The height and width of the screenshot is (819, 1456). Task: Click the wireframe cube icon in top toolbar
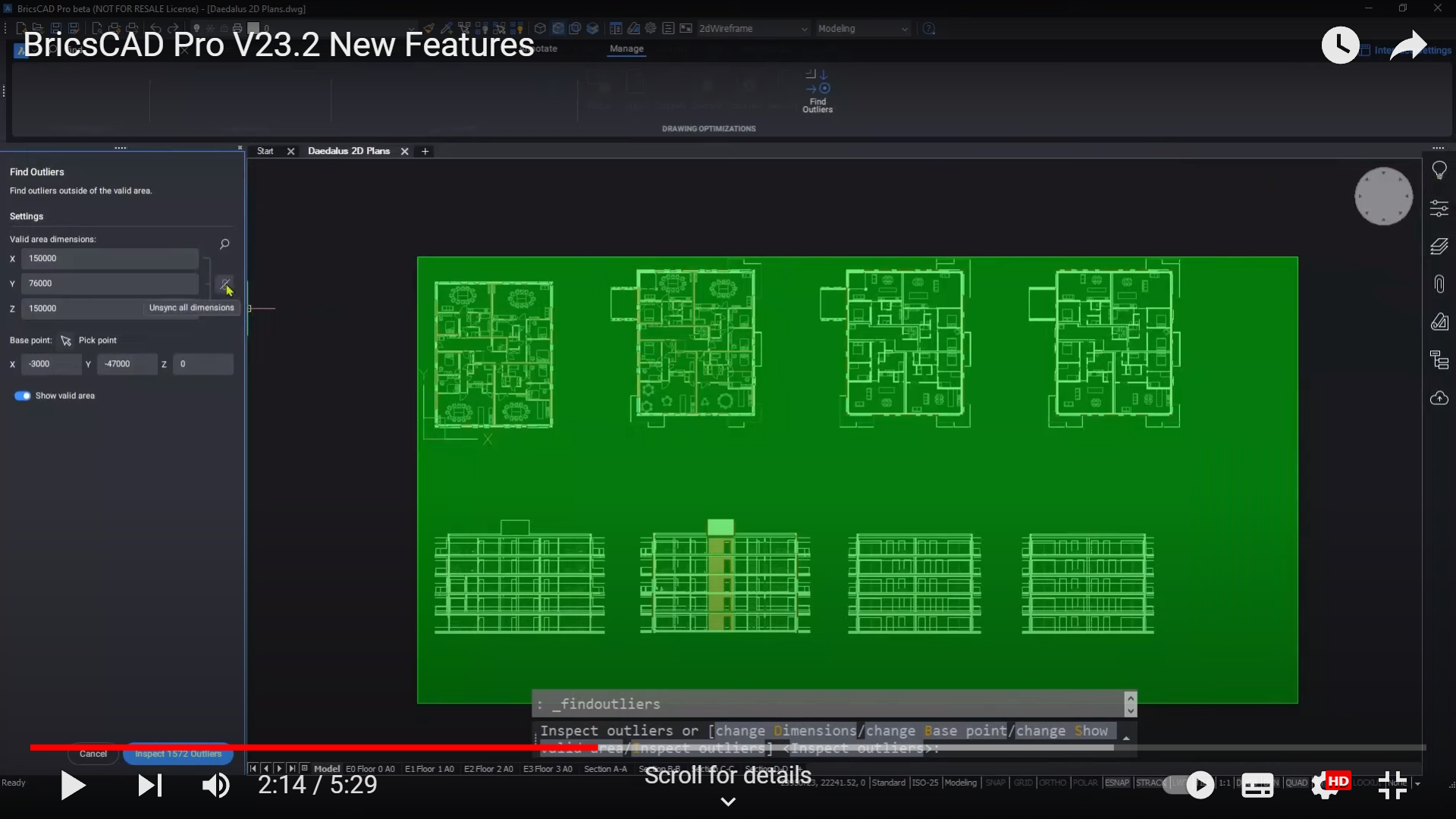click(x=540, y=29)
